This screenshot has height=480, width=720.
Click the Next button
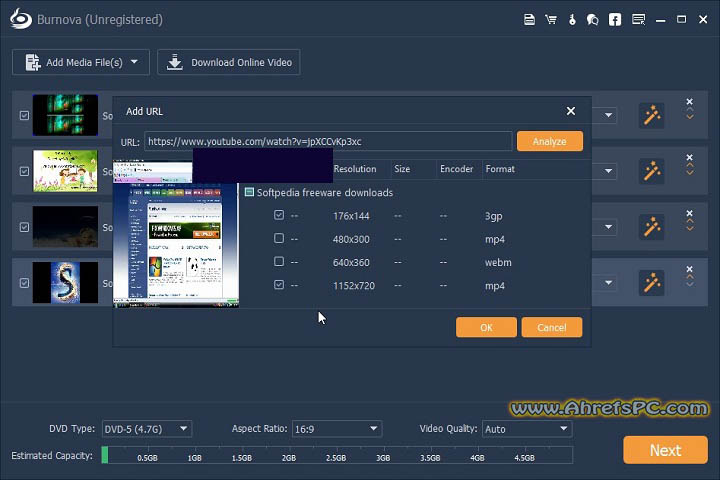tap(665, 450)
